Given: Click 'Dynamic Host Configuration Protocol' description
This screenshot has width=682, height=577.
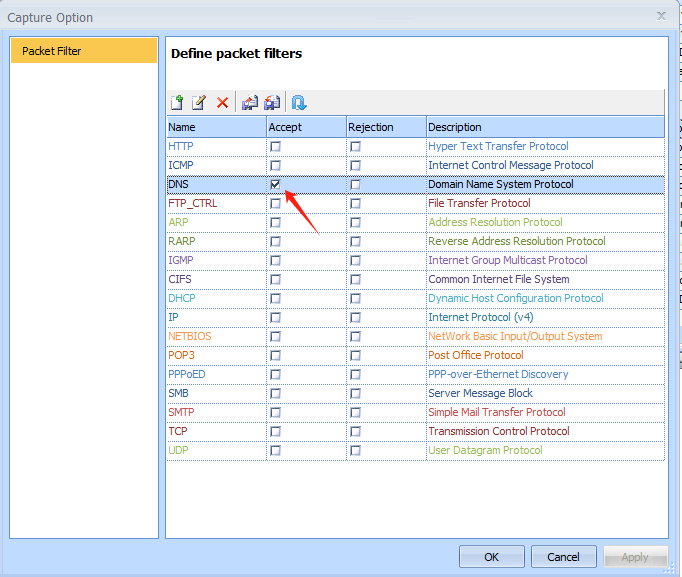Looking at the screenshot, I should point(516,298).
